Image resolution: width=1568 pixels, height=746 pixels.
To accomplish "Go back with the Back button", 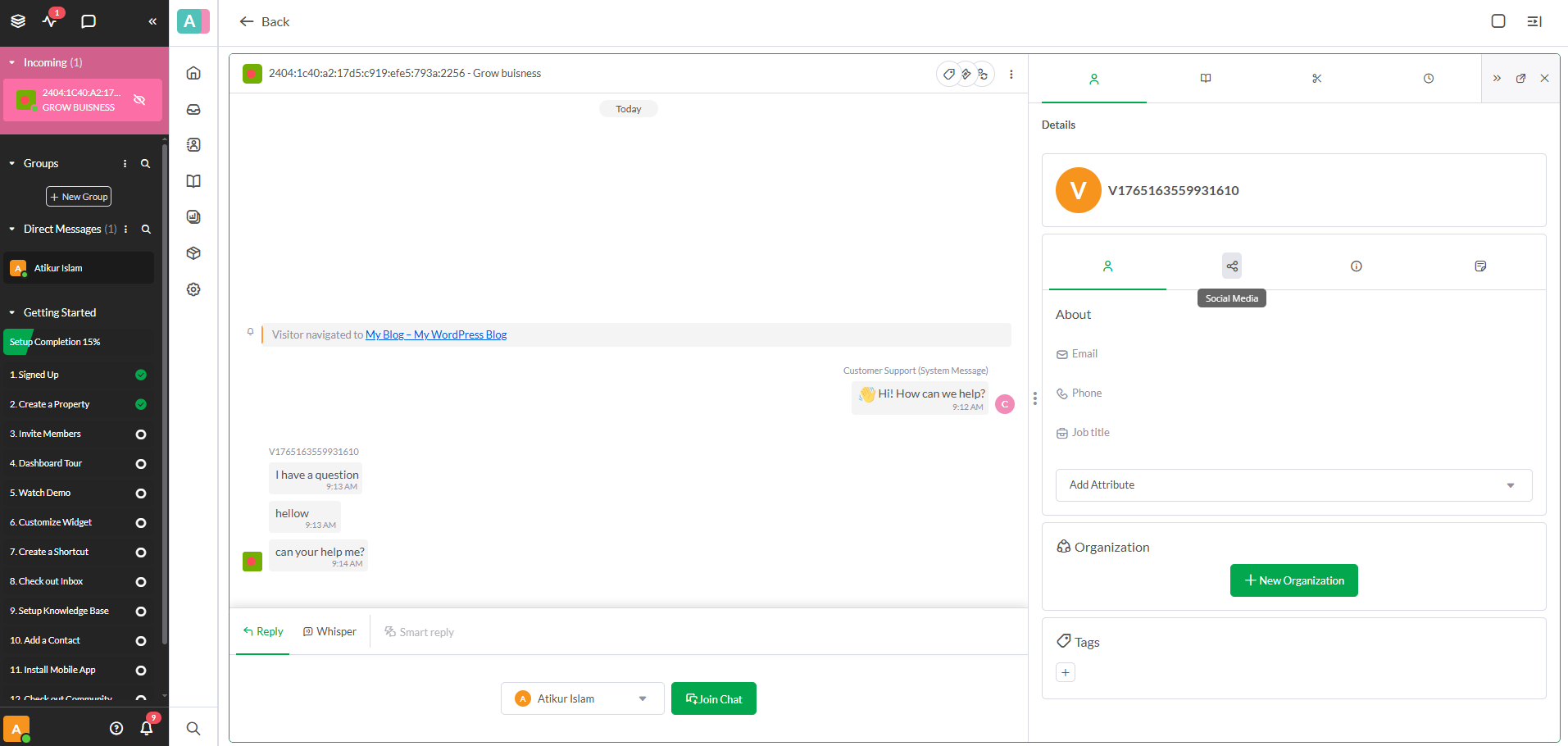I will (264, 21).
